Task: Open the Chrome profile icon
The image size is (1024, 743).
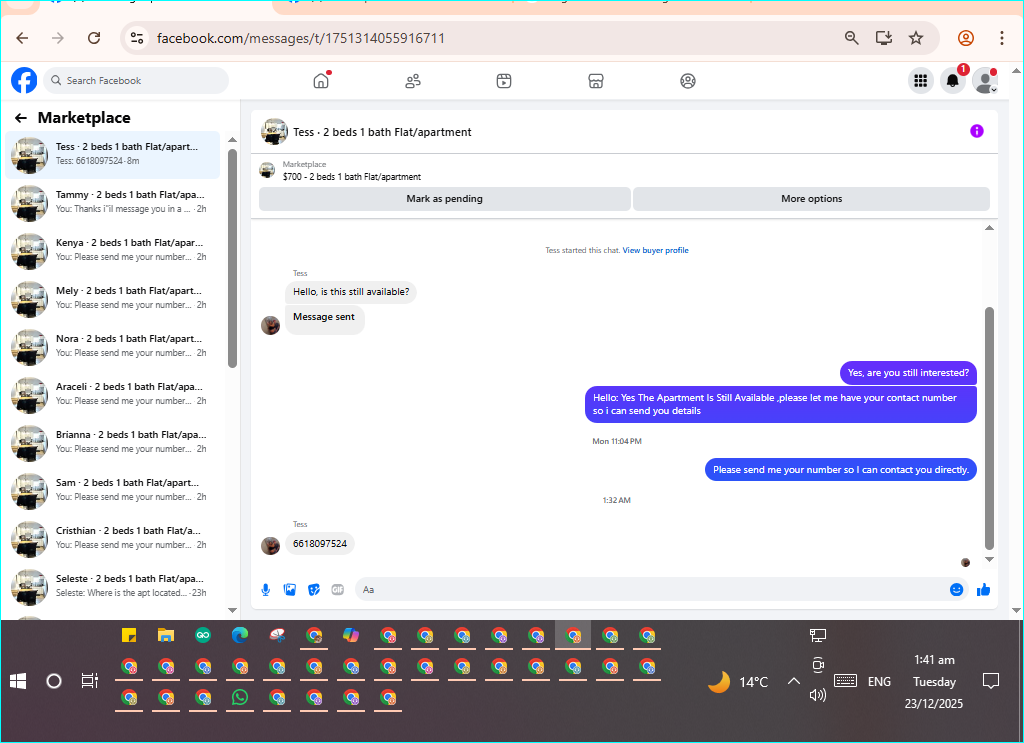Action: pos(965,38)
